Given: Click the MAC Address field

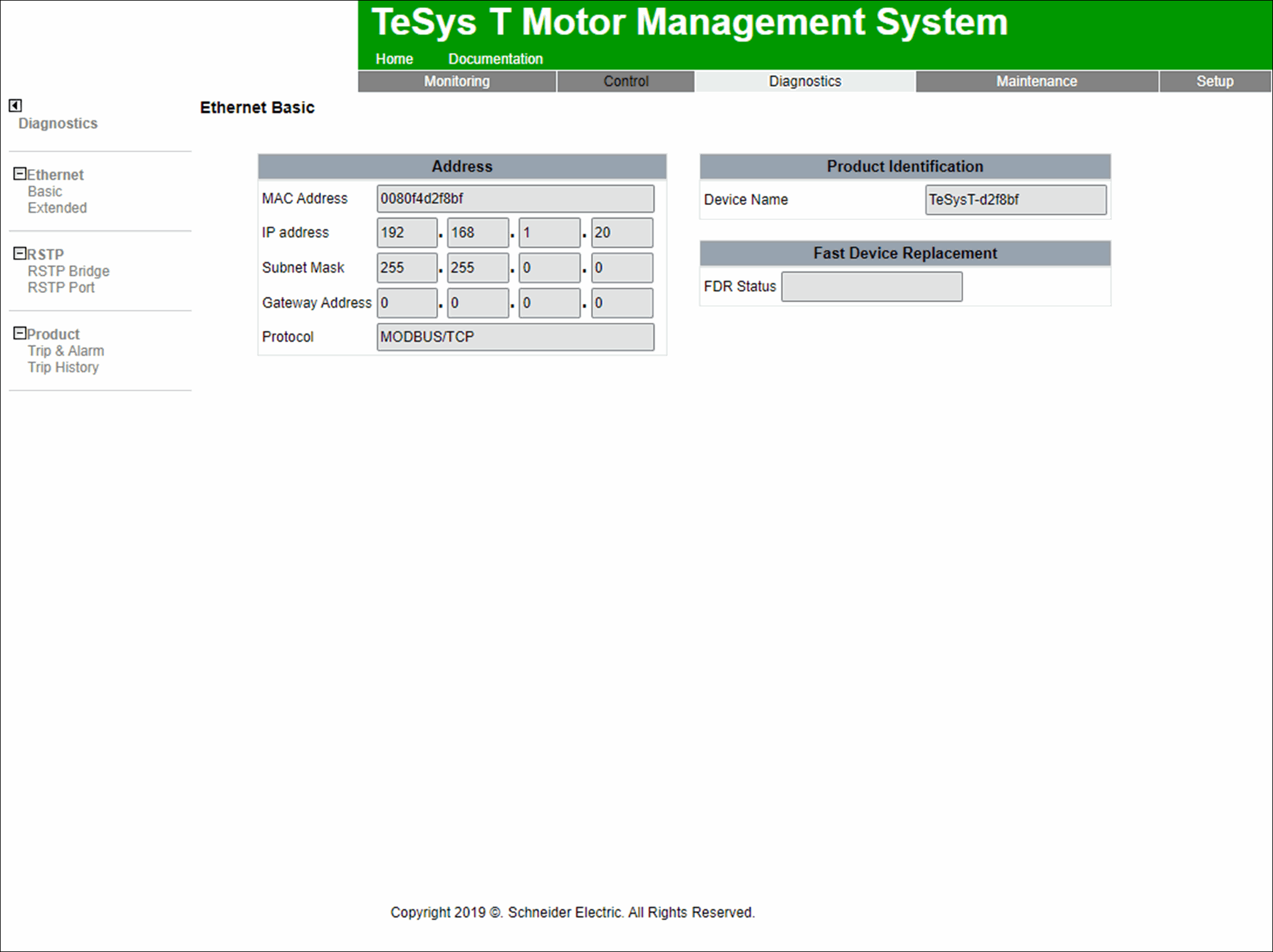Looking at the screenshot, I should click(515, 199).
